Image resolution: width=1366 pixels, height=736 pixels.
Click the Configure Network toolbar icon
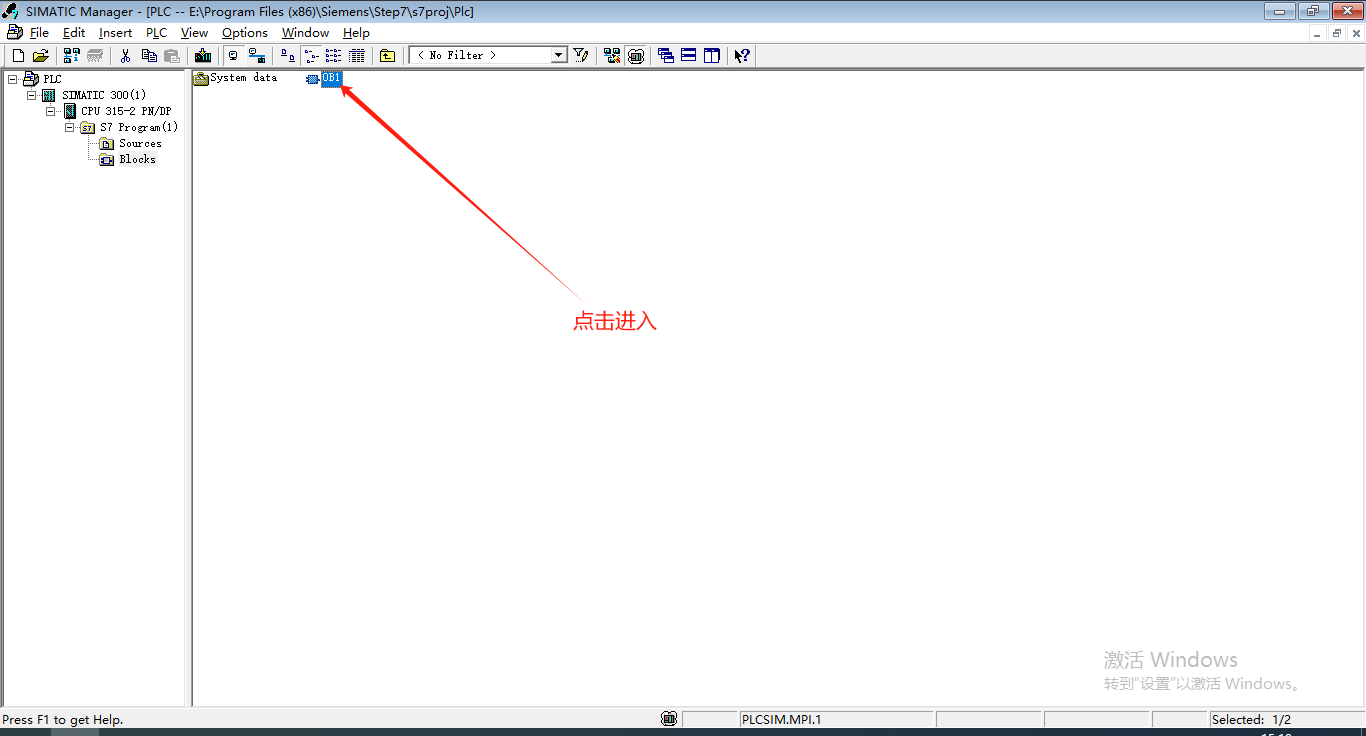pyautogui.click(x=612, y=56)
